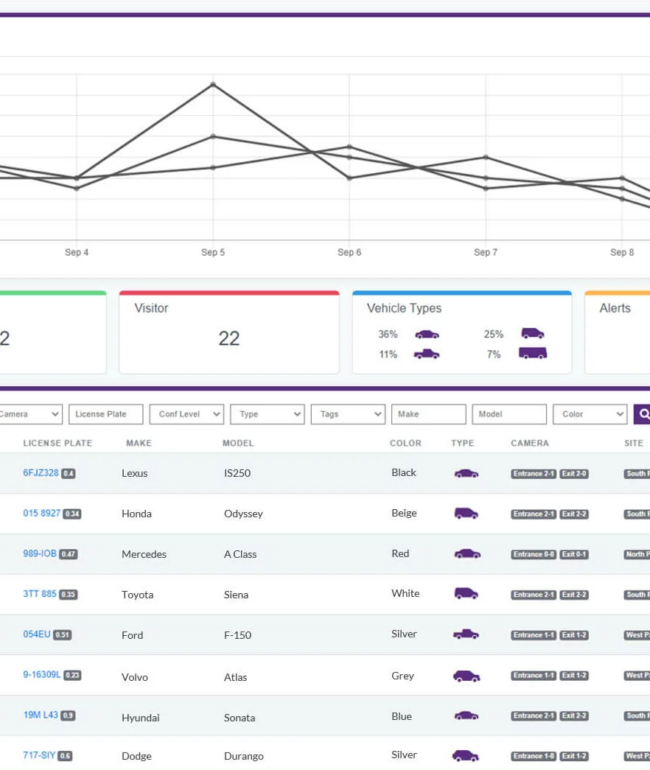
Task: Click the purple search button
Action: [642, 414]
